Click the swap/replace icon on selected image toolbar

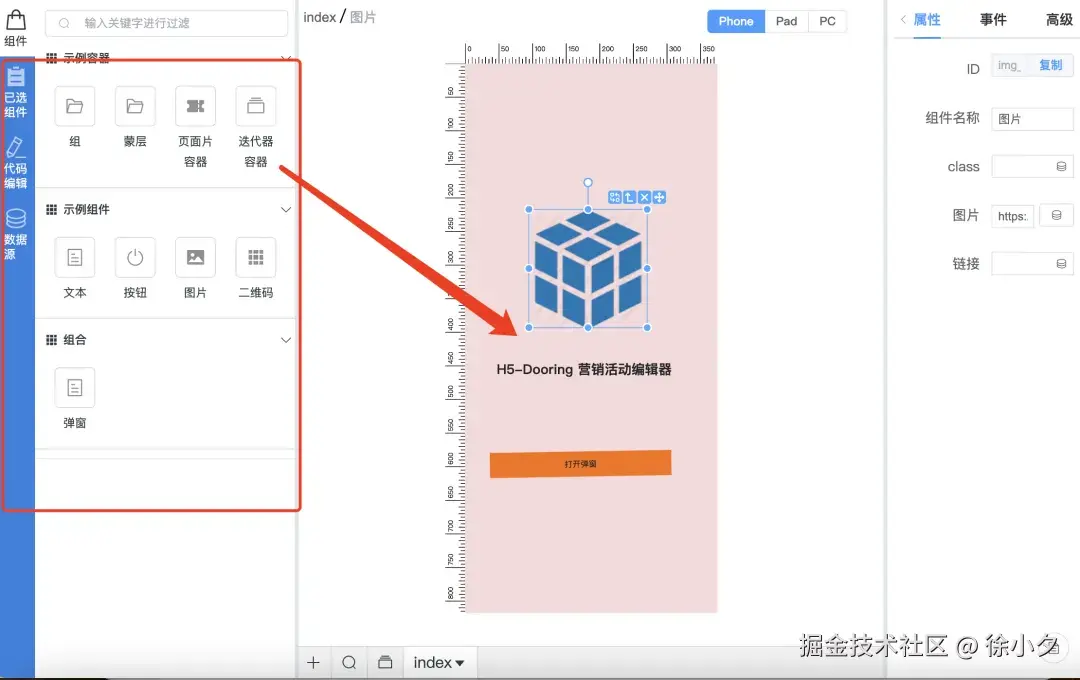[x=614, y=198]
